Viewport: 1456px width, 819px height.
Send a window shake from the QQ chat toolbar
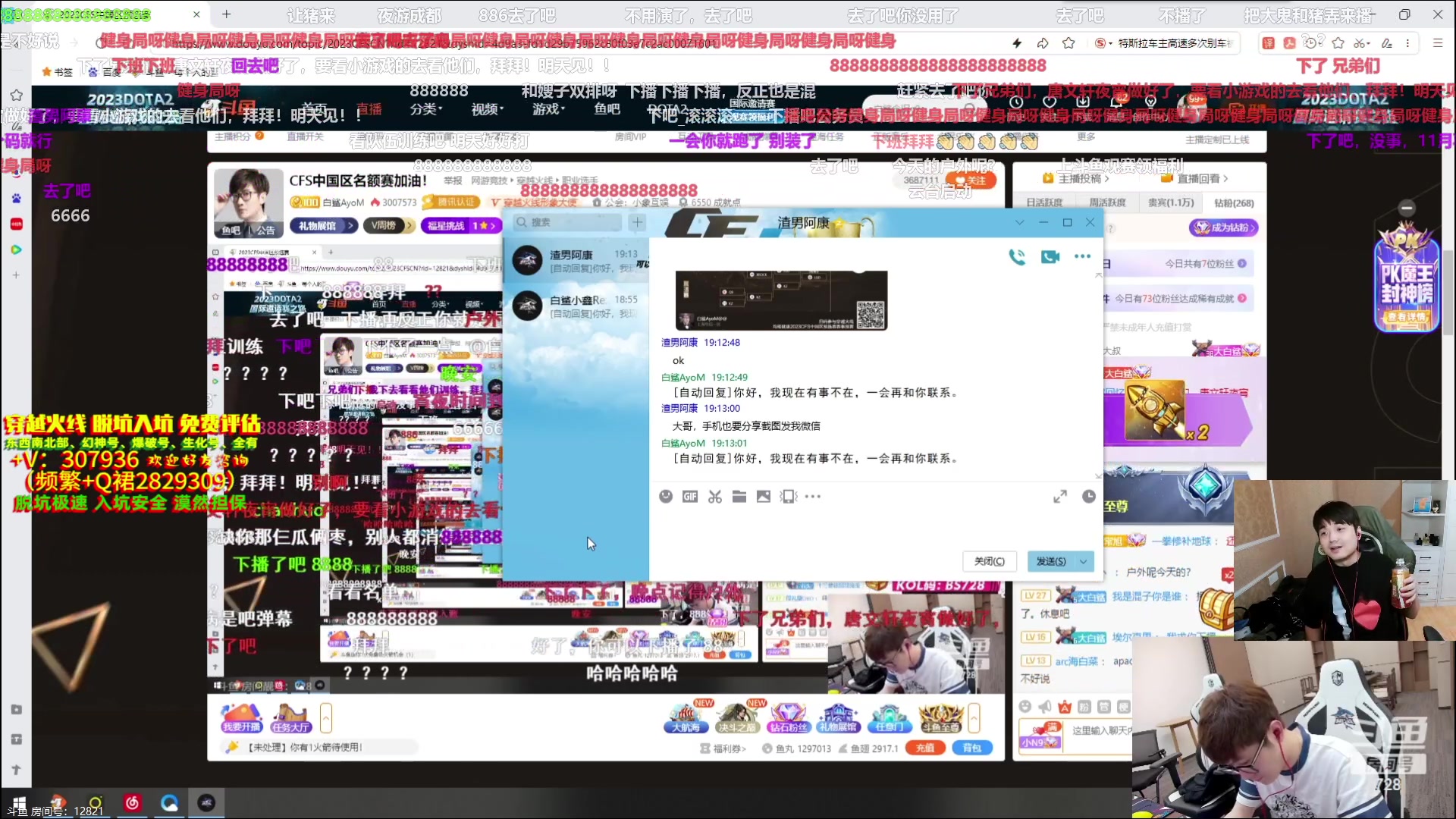789,496
